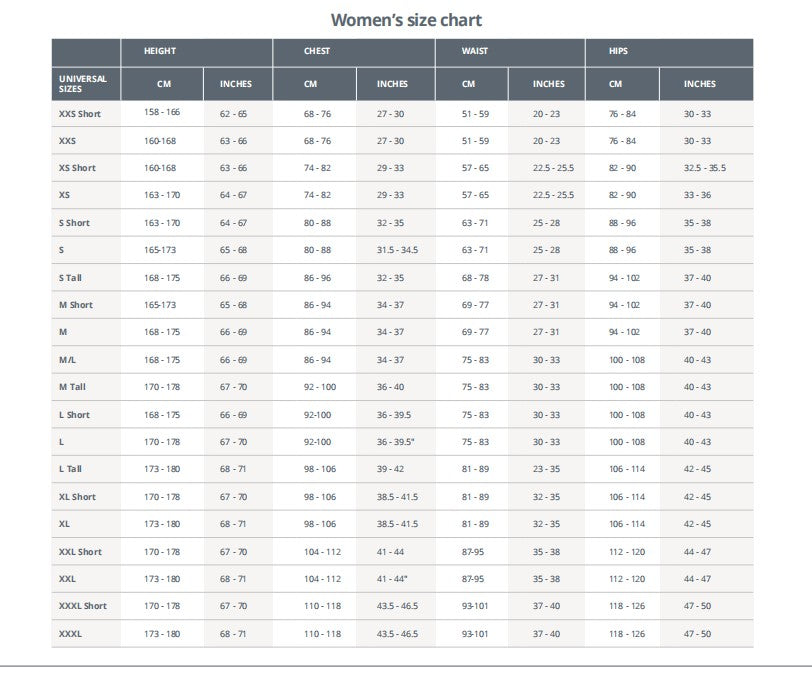The width and height of the screenshot is (812, 678).
Task: Select the S Tall row label
Action: [70, 277]
